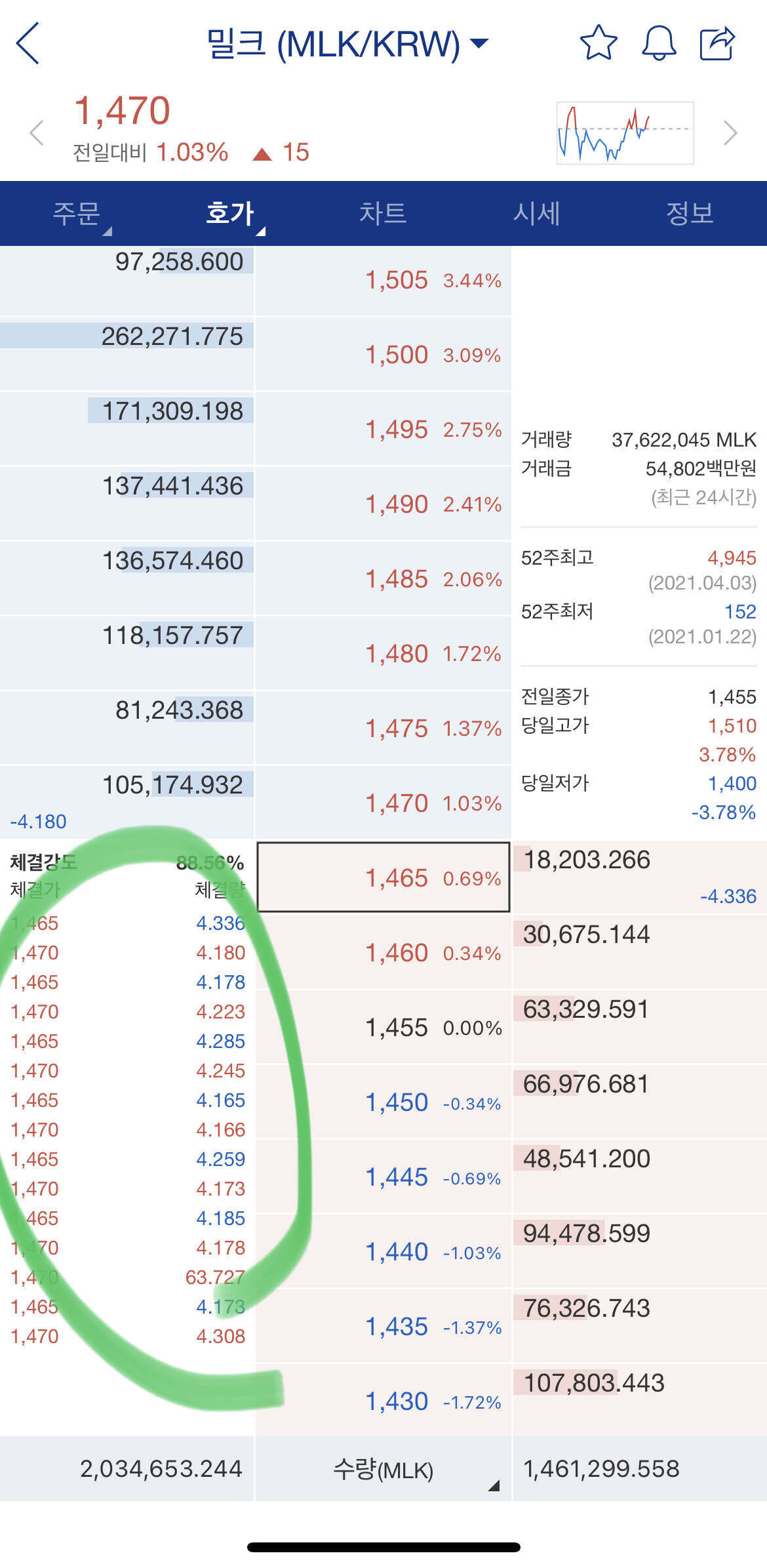Go to previous coin with left chevron
This screenshot has height=1568, width=767.
(x=37, y=133)
